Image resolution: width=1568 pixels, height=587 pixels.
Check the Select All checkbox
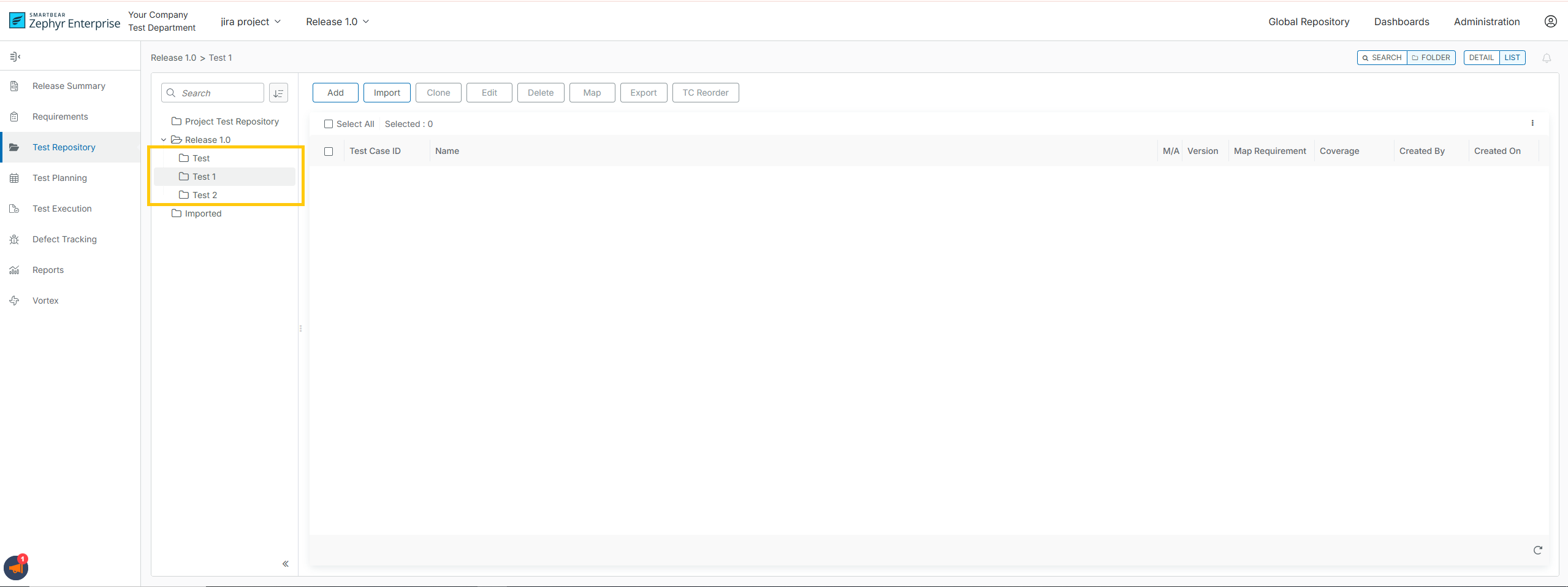tap(328, 124)
